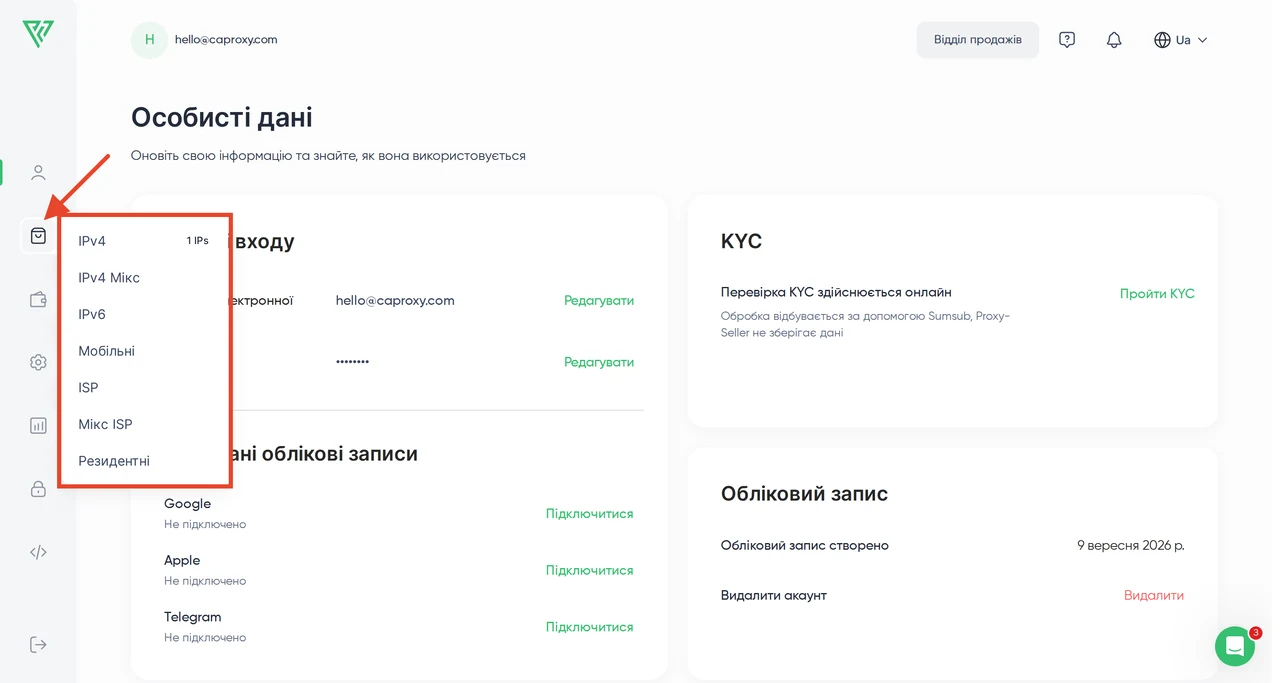
Task: Click the Особисті дані heading
Action: tap(222, 117)
